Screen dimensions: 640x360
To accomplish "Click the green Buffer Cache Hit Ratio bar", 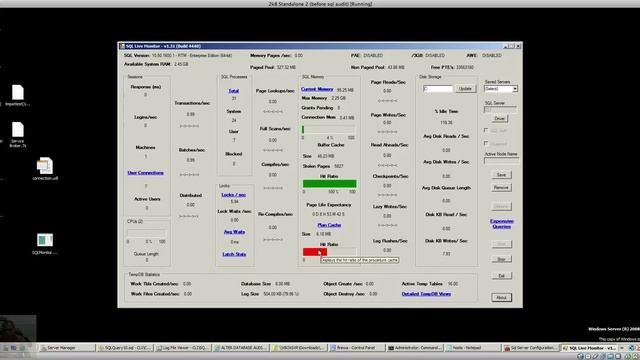I will [x=329, y=184].
